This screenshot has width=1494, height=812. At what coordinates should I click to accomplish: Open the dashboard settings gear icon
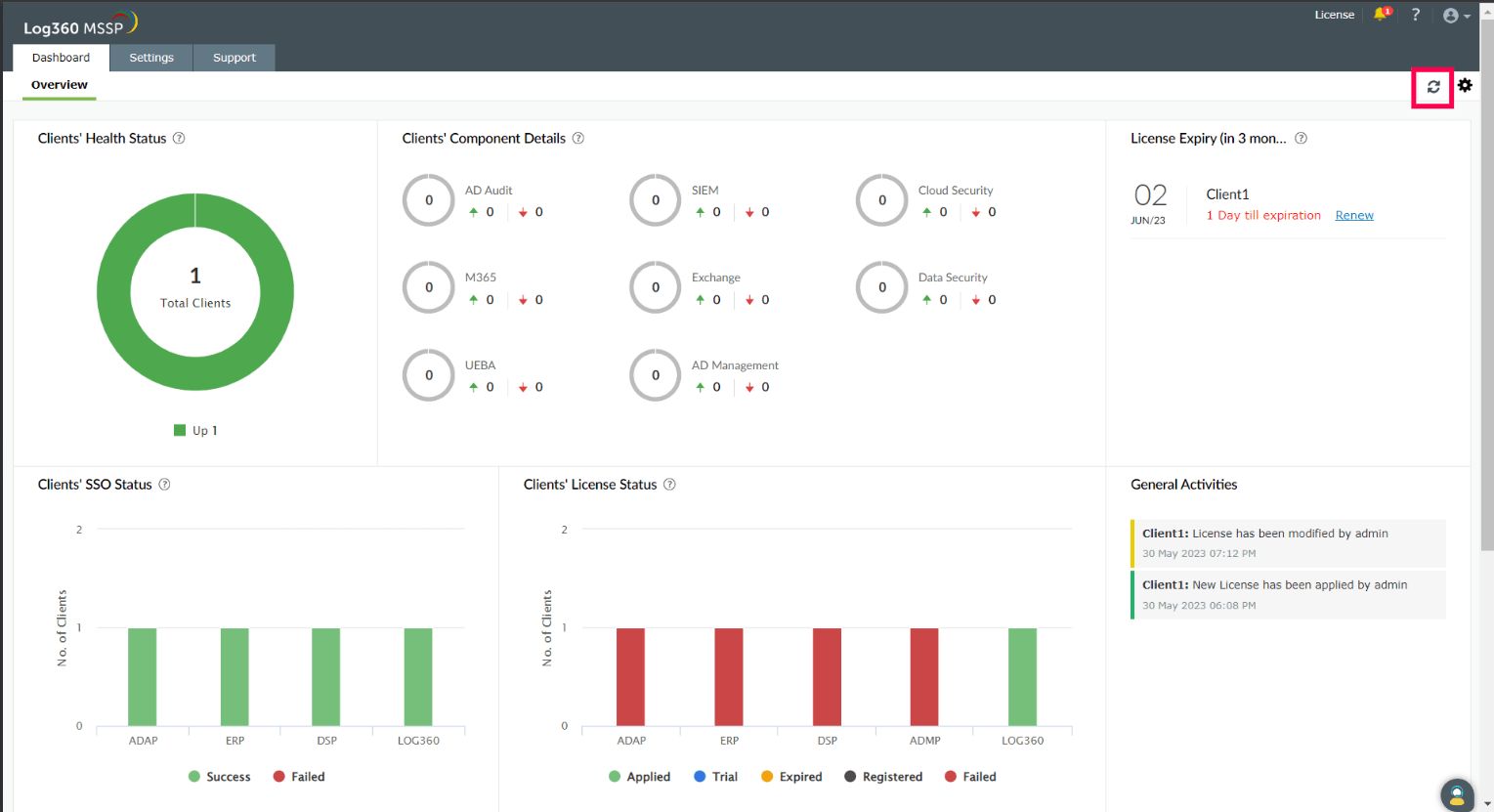tap(1465, 85)
